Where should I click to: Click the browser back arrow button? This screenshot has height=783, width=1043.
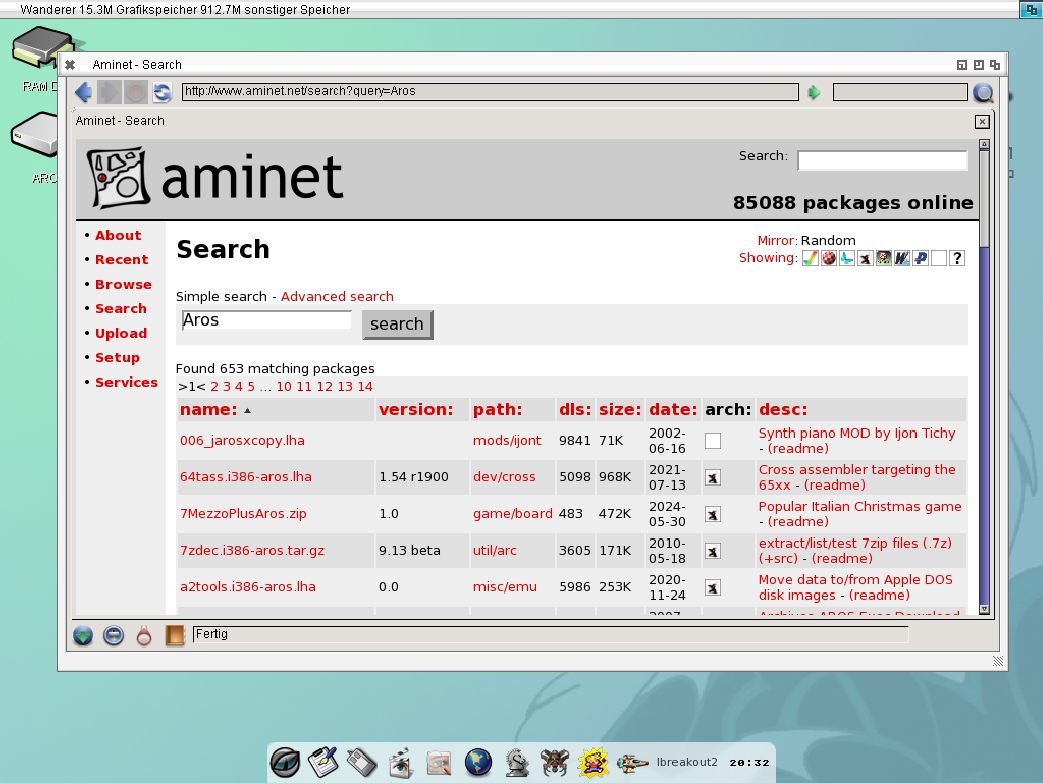pyautogui.click(x=84, y=93)
